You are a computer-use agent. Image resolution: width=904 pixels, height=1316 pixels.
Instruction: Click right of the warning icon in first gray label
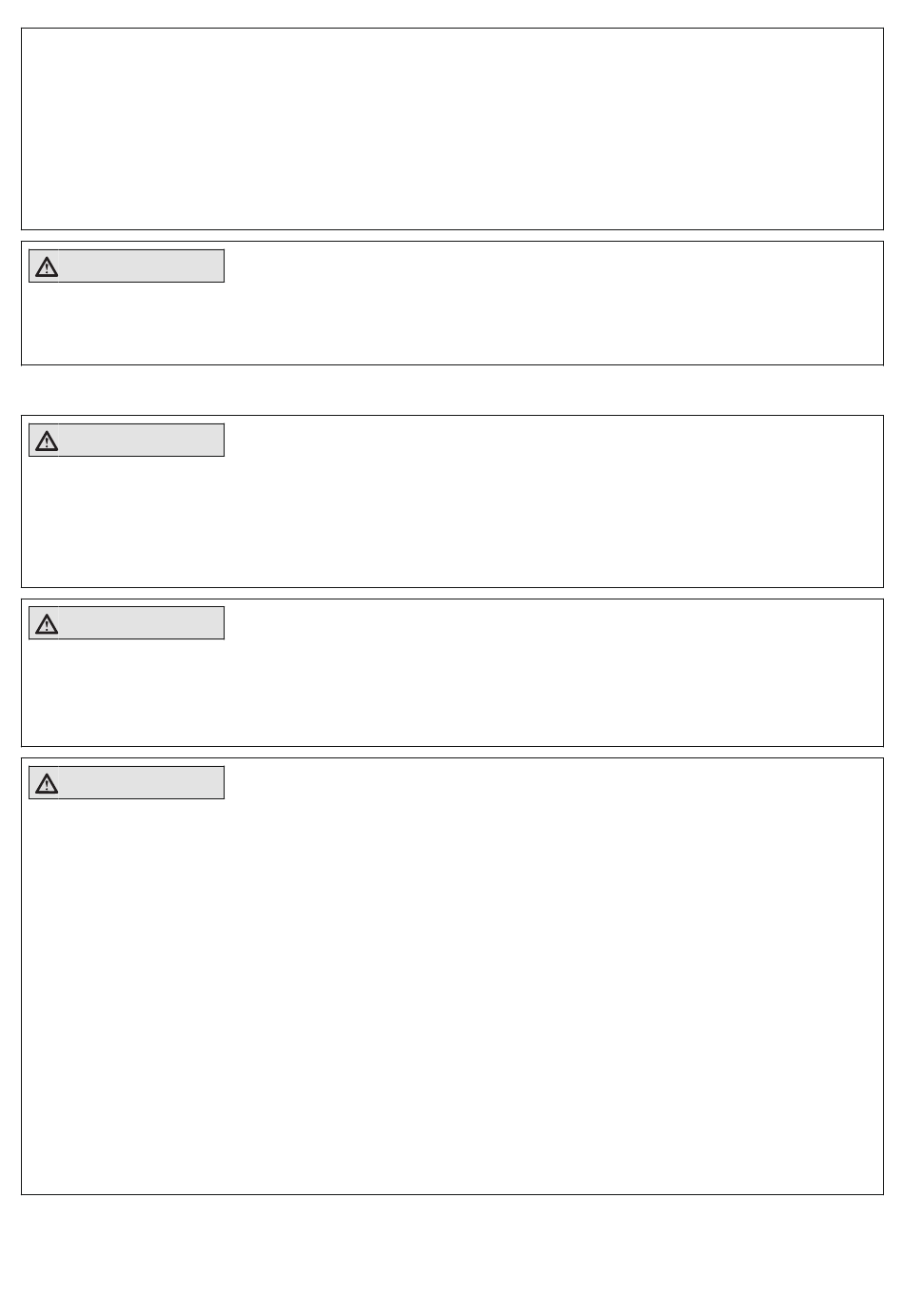[141, 266]
